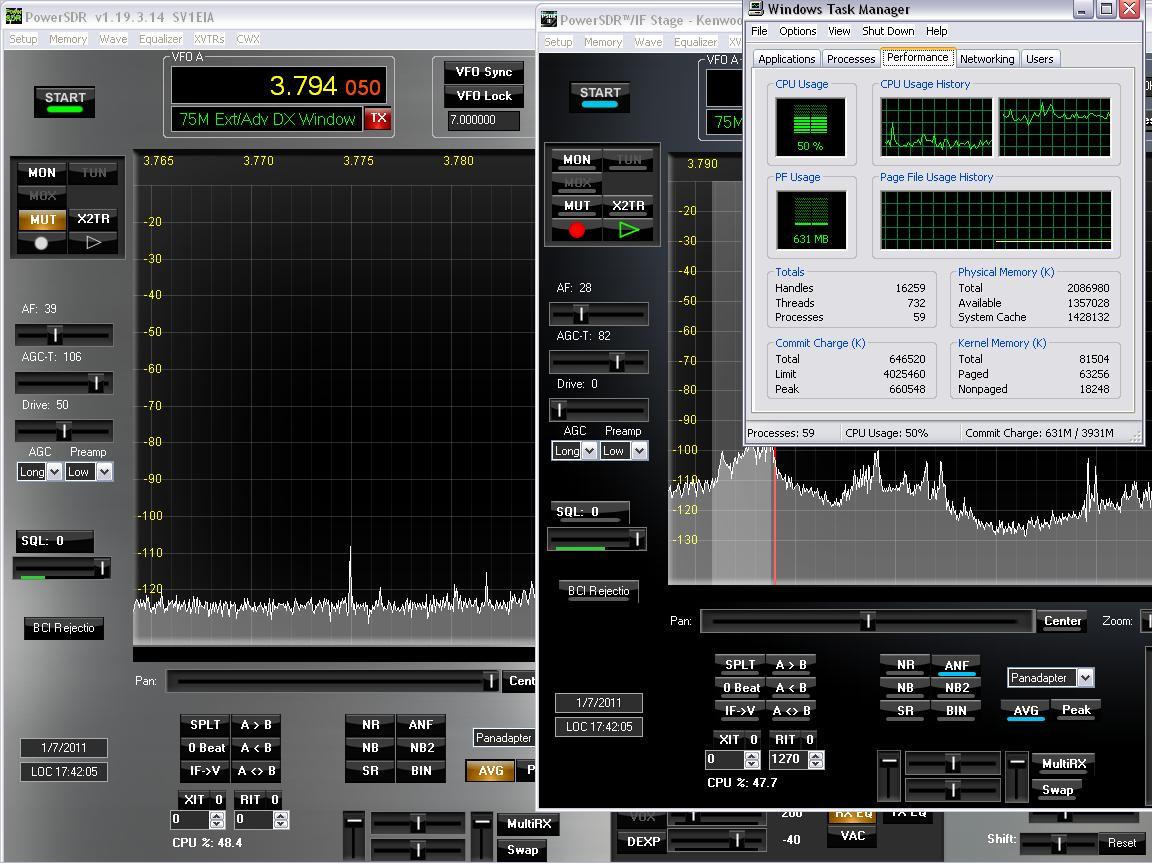Click the white play triangle under X2TR
The image size is (1152, 864).
click(x=93, y=243)
